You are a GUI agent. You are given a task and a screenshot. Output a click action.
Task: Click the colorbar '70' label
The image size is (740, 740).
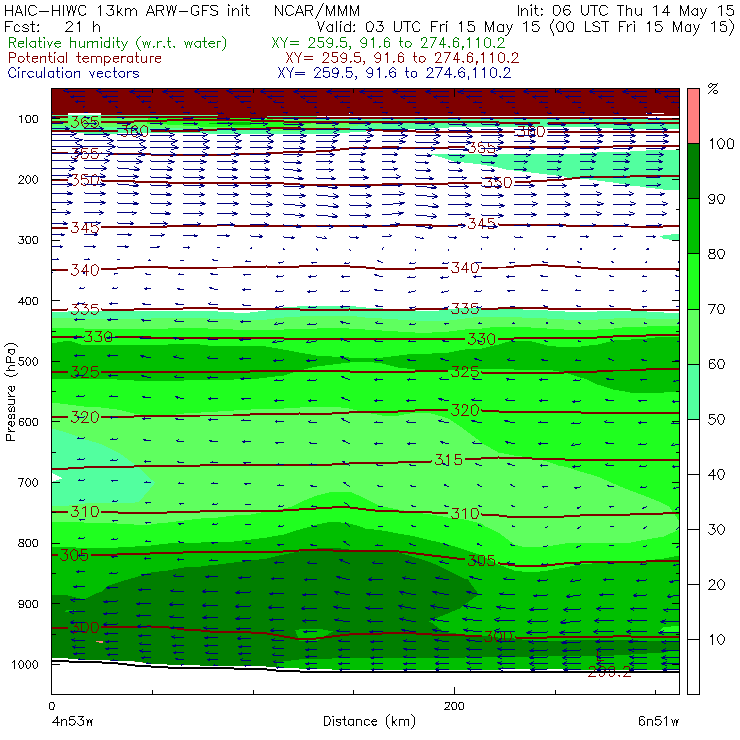[716, 309]
